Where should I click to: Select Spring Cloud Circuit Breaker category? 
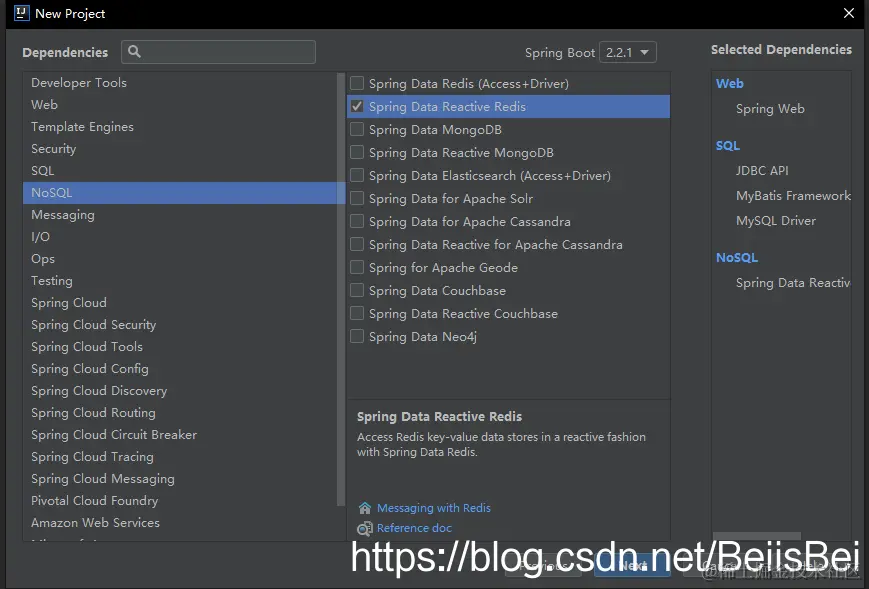[x=180, y=434]
